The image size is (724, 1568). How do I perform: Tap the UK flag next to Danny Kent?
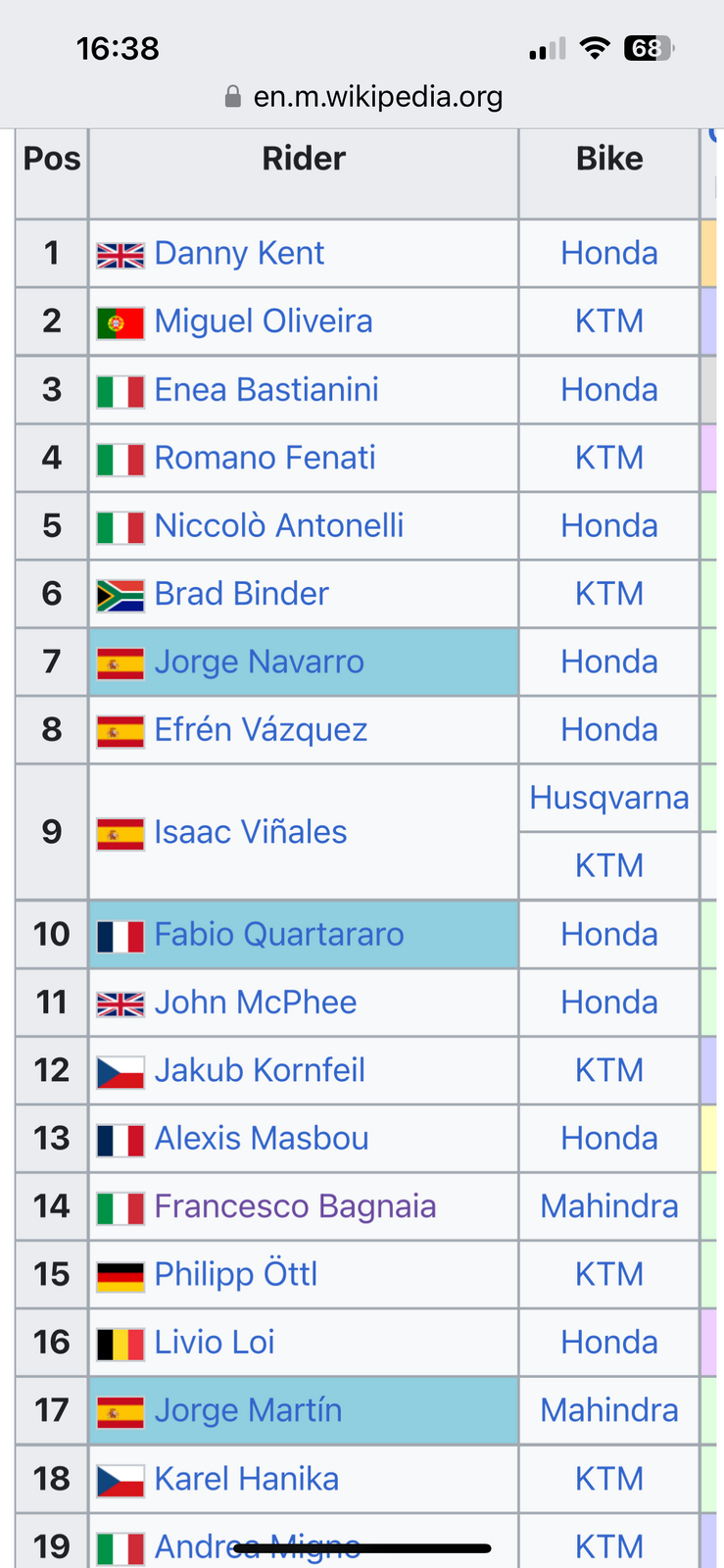(121, 255)
